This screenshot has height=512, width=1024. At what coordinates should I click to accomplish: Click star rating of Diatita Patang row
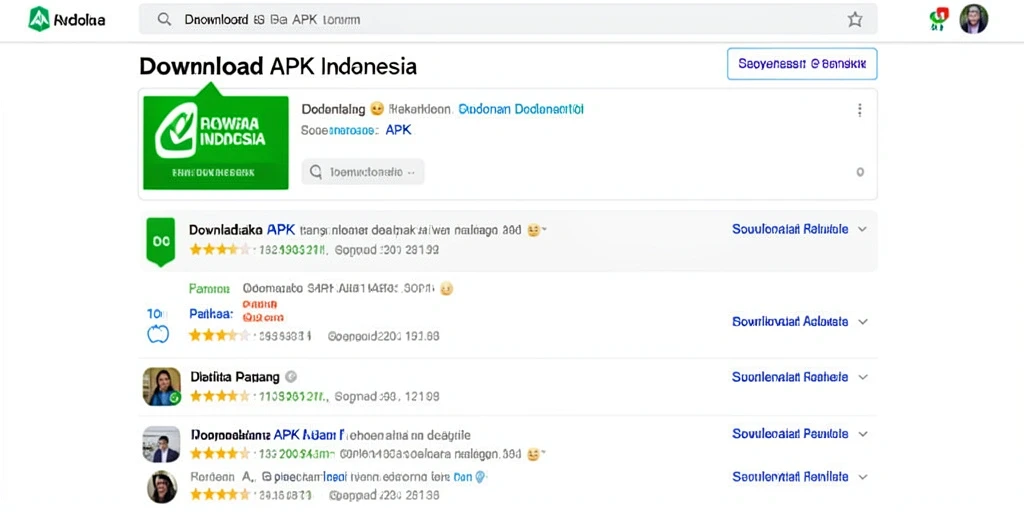coord(219,396)
